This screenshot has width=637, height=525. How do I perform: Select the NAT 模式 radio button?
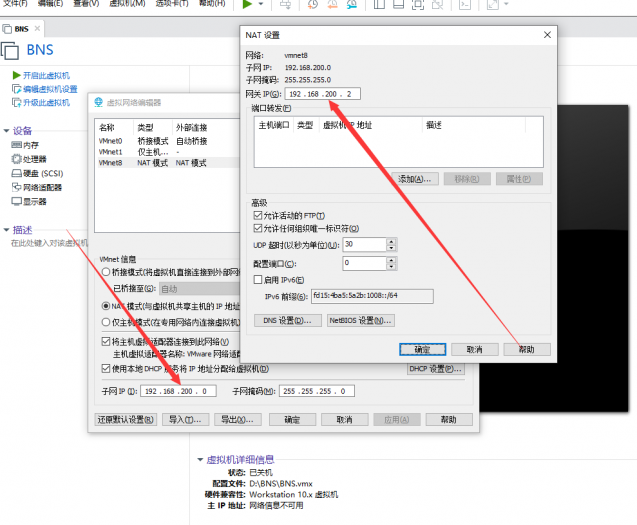(106, 306)
